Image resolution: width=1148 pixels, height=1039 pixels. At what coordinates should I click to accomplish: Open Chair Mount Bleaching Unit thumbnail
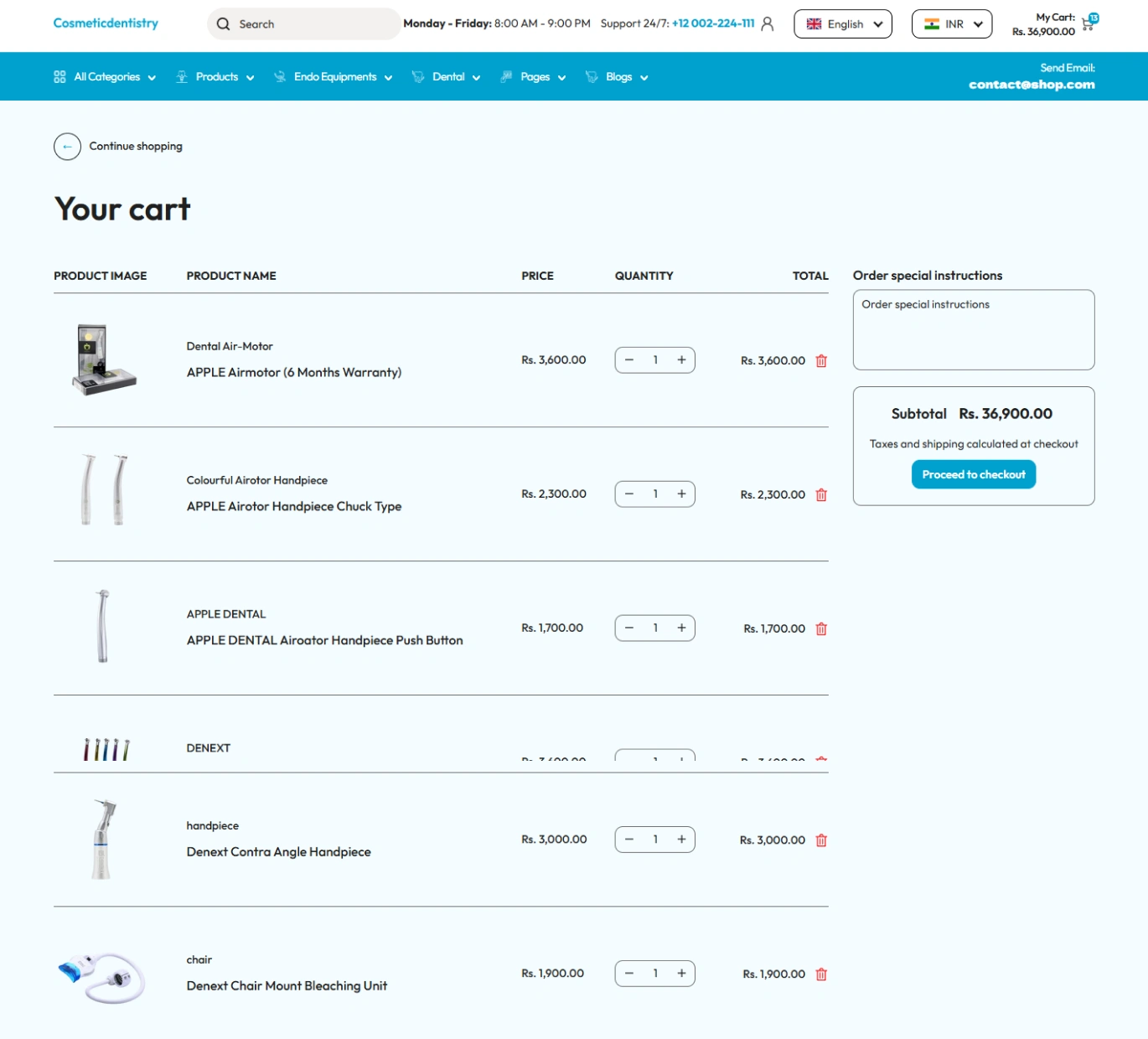tap(101, 976)
